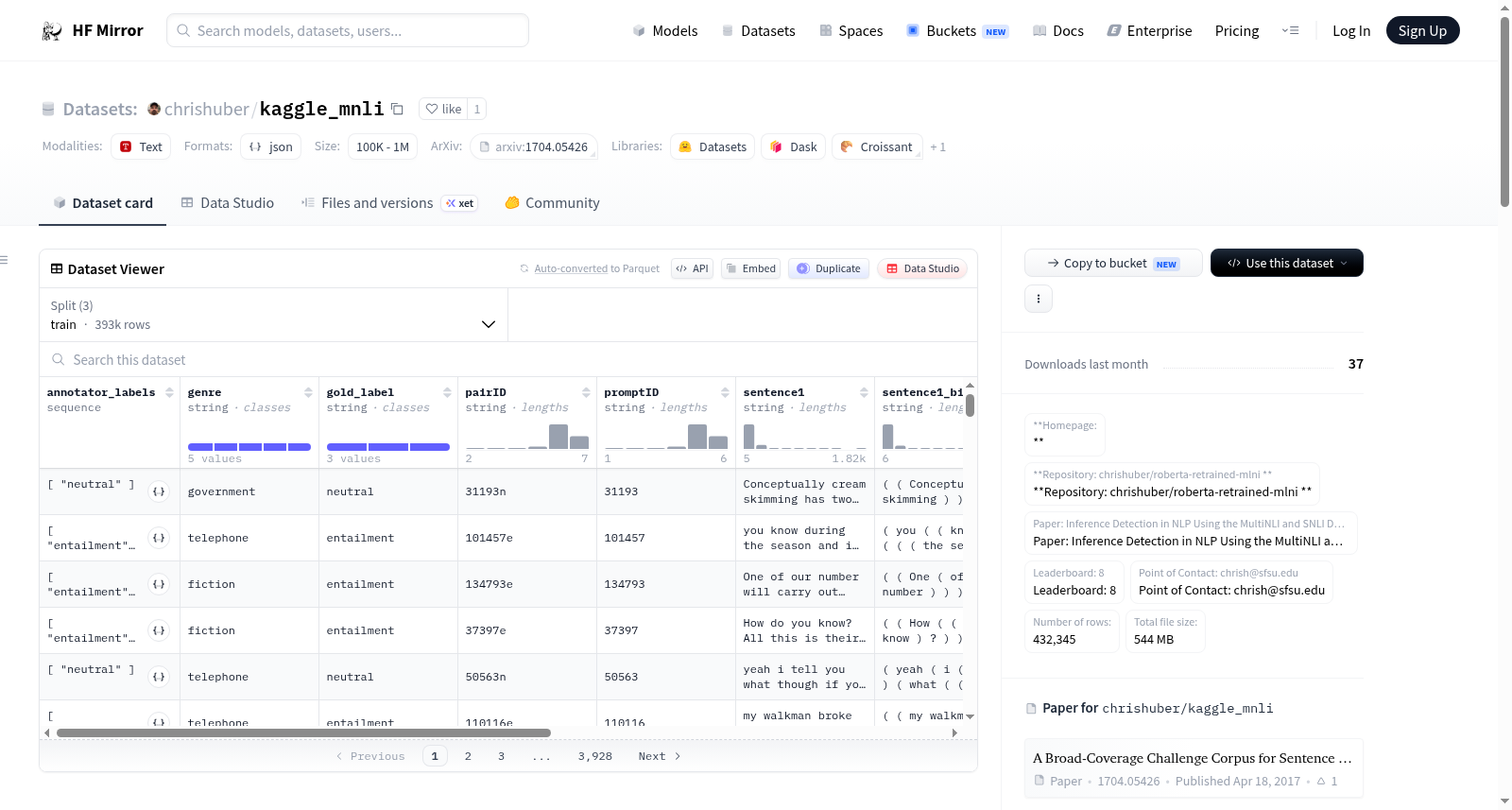This screenshot has width=1512, height=810.
Task: Expand the Split train dropdown
Action: [273, 315]
